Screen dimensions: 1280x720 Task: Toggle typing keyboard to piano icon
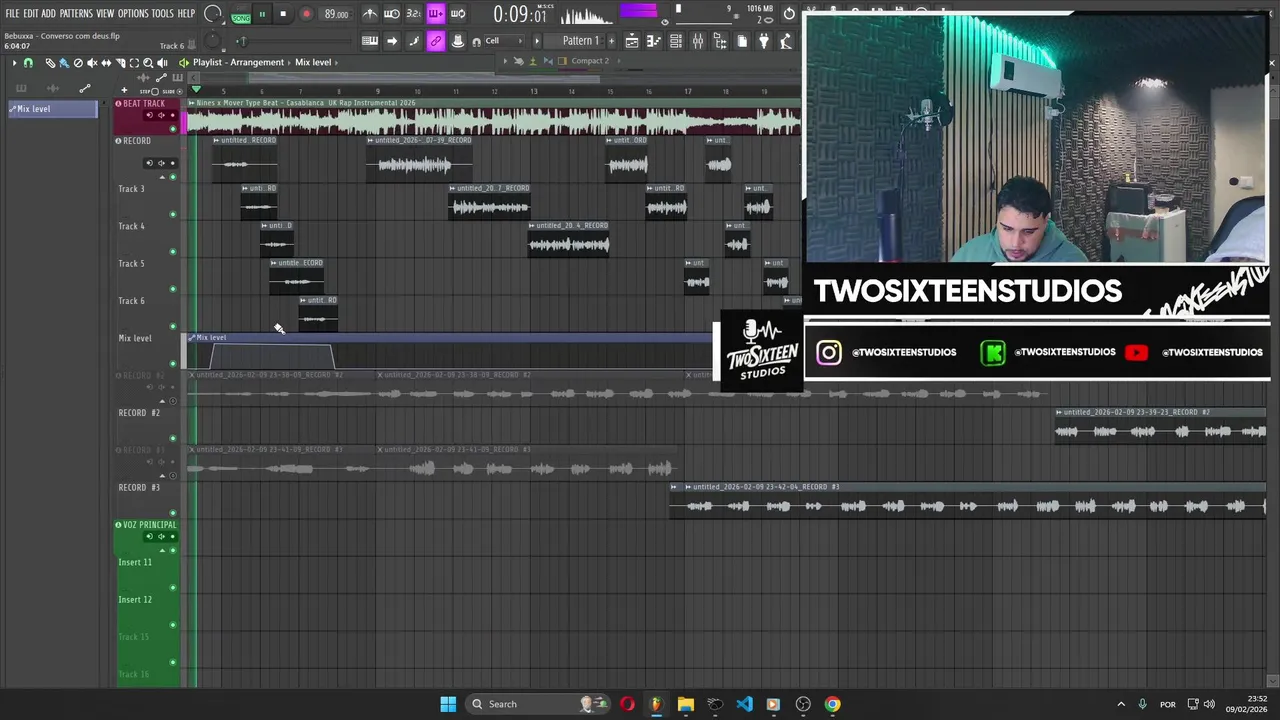[x=370, y=41]
